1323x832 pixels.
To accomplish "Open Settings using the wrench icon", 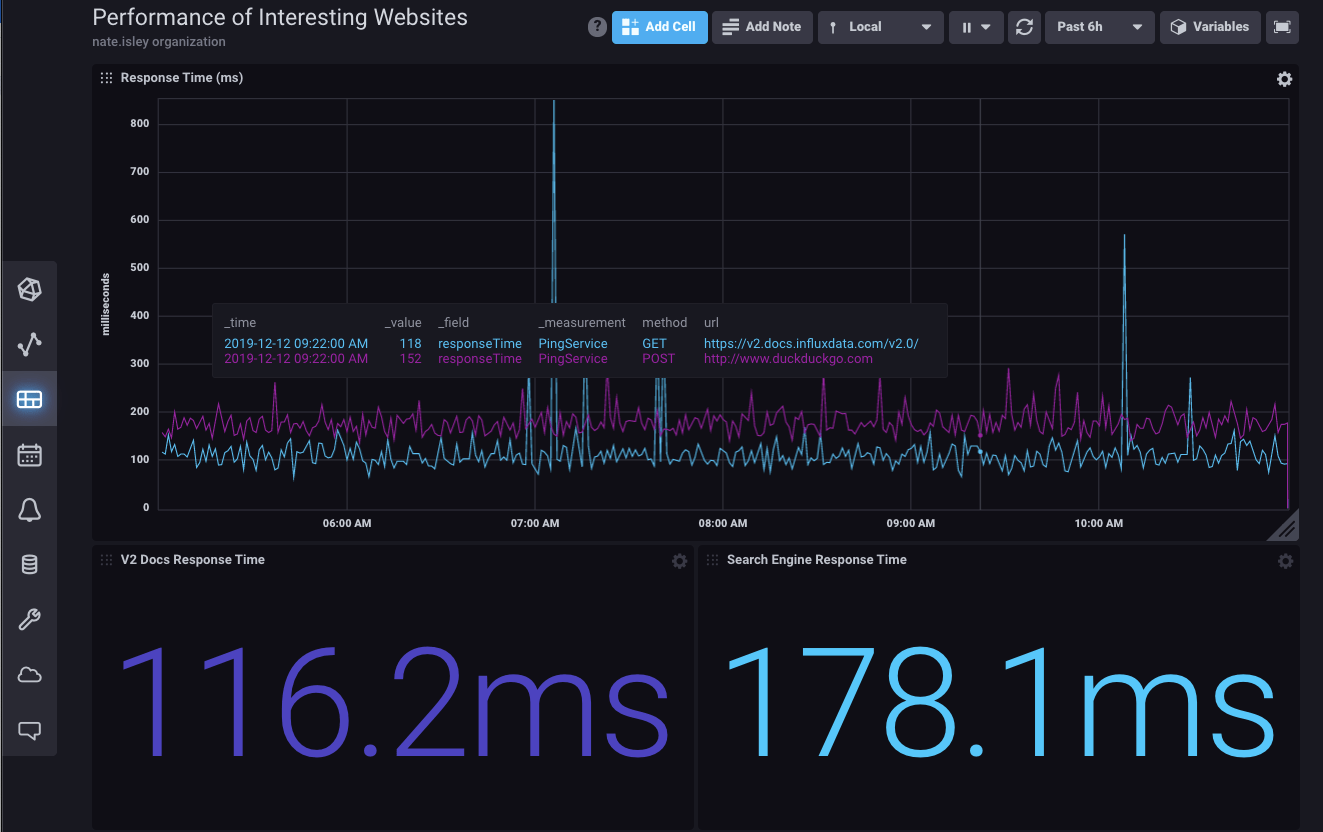I will click(x=29, y=619).
